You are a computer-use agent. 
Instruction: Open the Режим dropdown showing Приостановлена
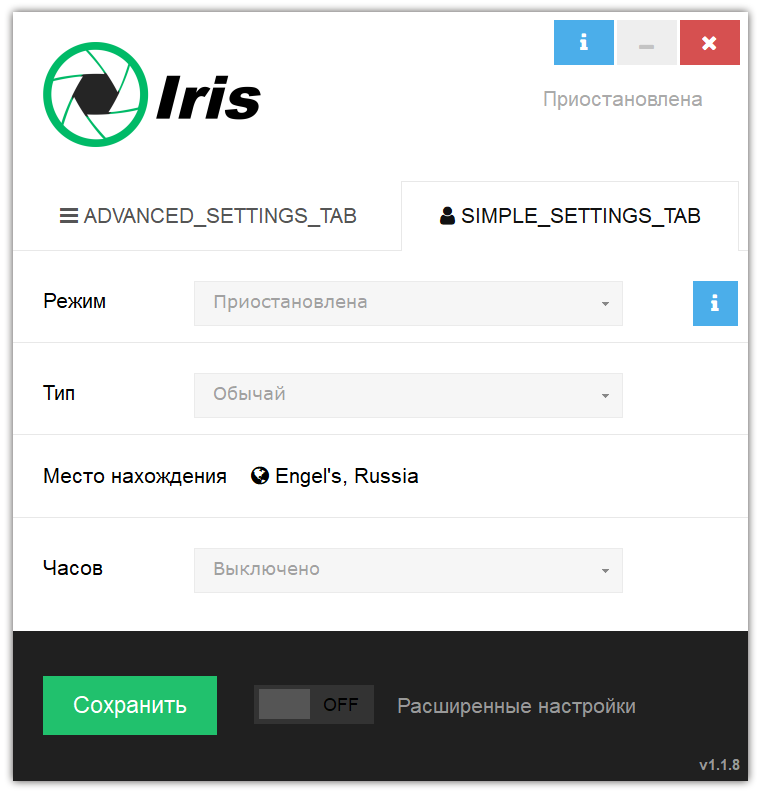click(x=408, y=303)
